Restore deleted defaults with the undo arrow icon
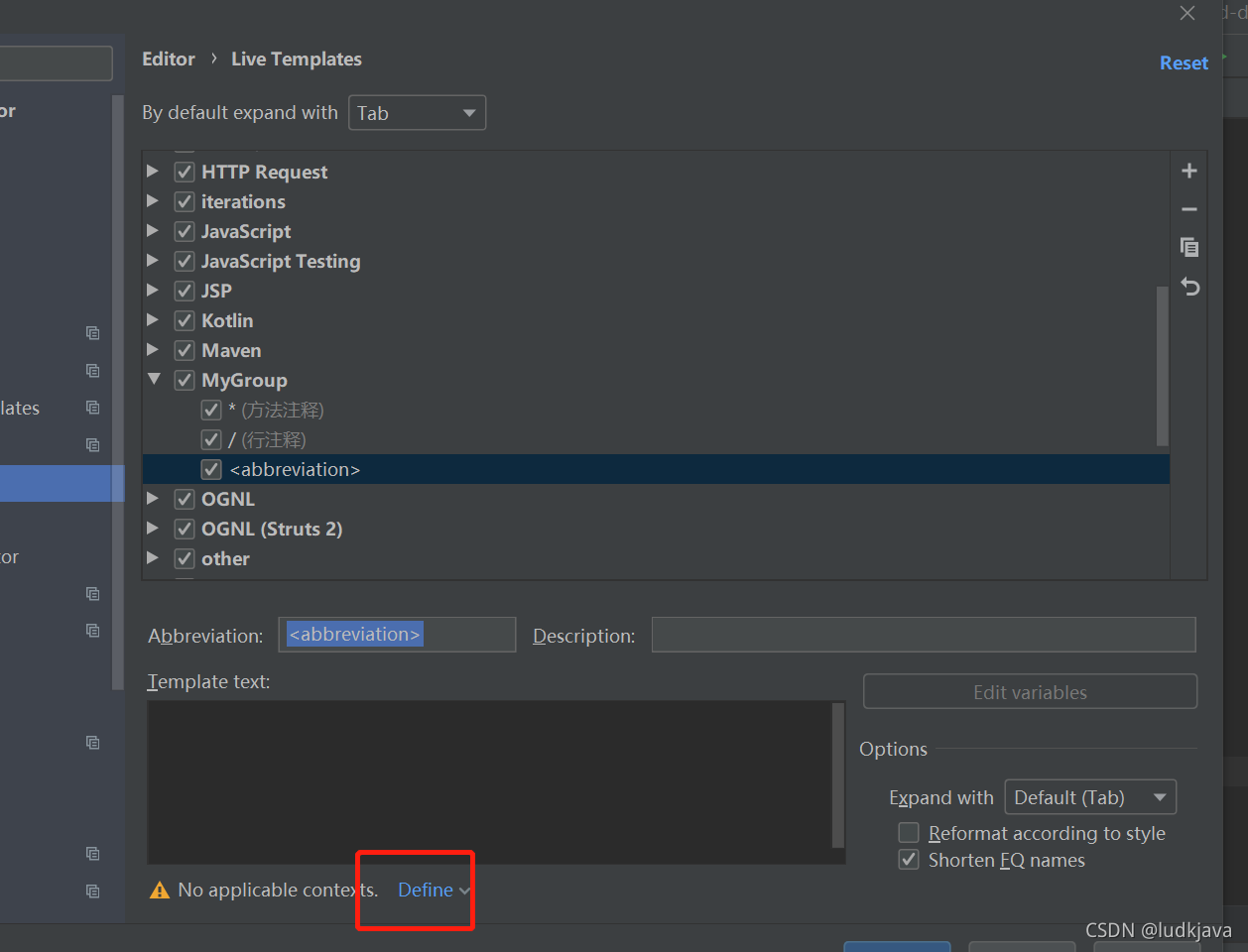 1190,287
